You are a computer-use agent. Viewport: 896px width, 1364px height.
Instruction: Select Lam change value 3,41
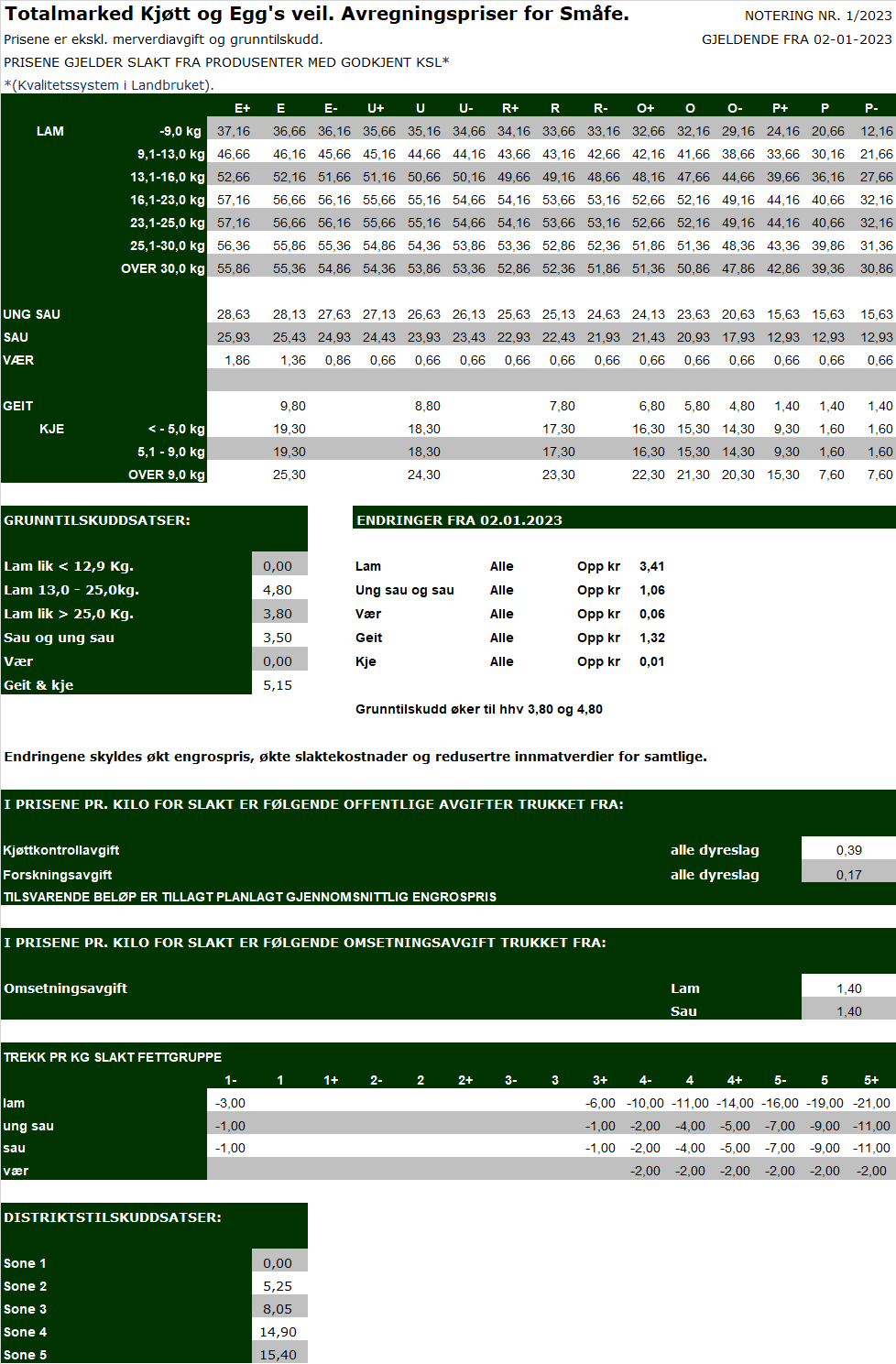click(x=652, y=566)
